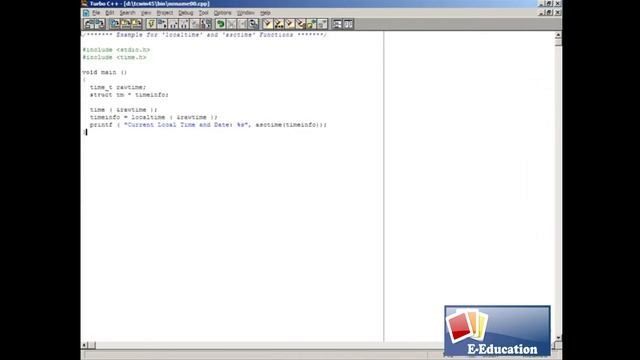
Task: Open the Project menu
Action: tap(165, 13)
